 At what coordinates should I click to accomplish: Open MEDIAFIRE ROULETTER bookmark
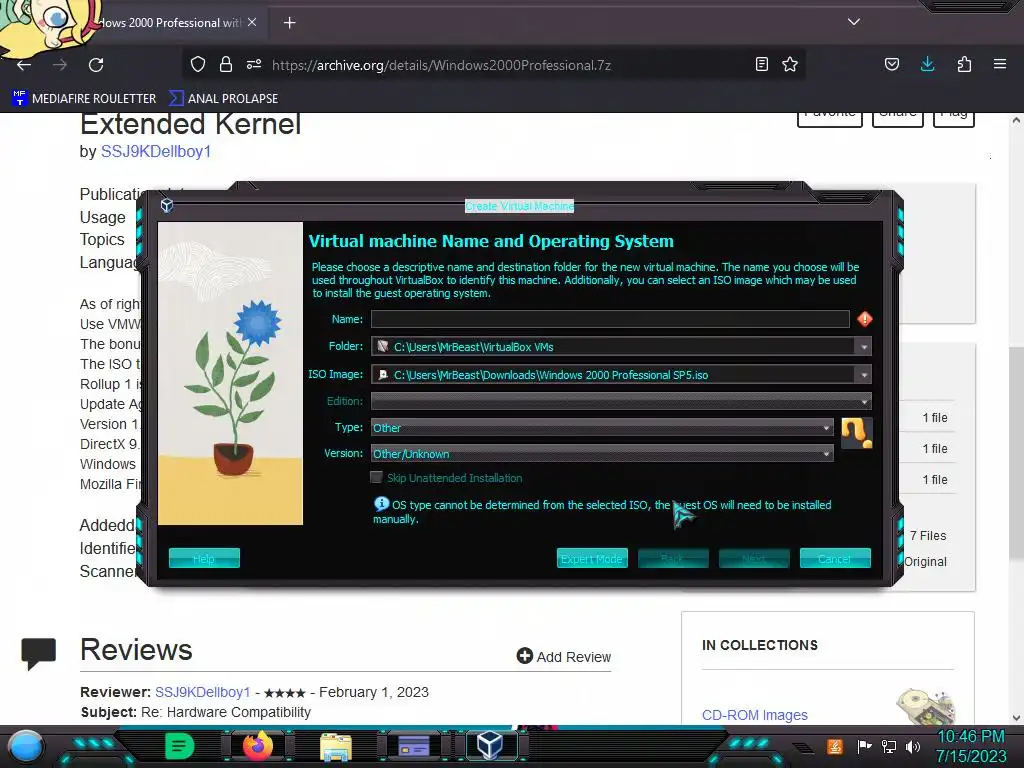(84, 99)
